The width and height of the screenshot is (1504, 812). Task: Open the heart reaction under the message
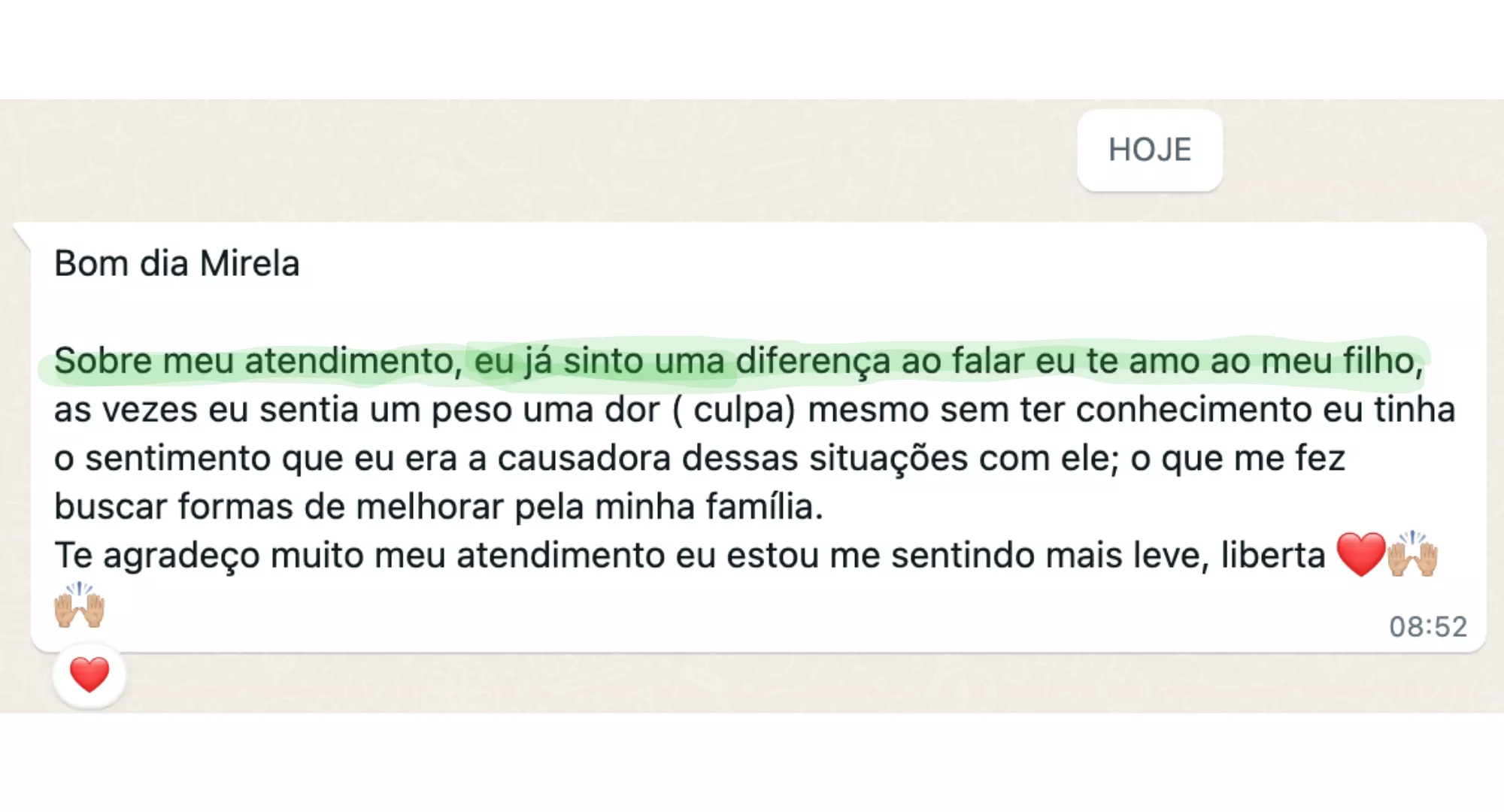coord(89,674)
